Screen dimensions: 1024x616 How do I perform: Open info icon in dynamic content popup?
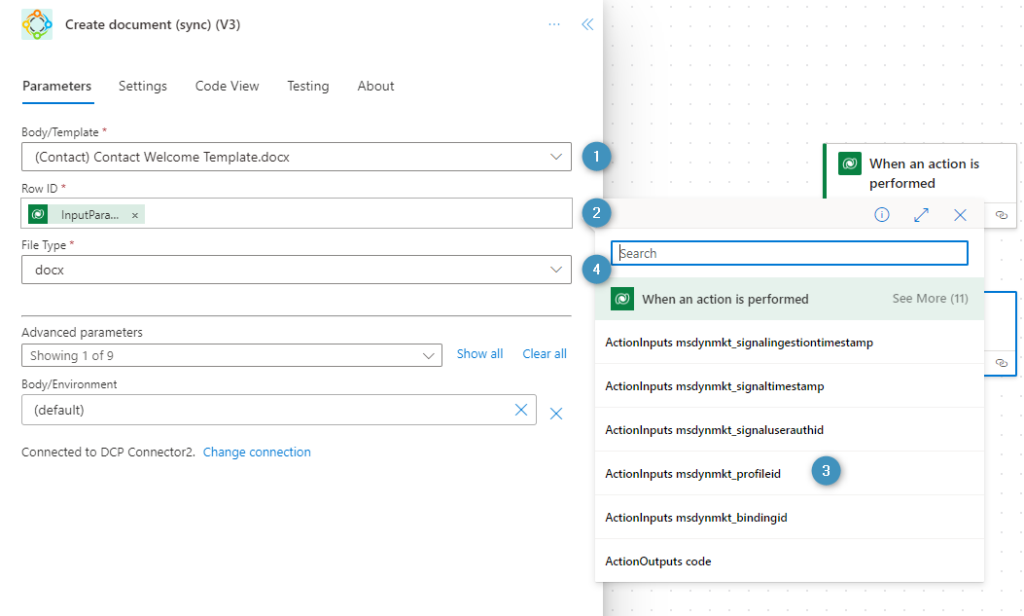[x=882, y=214]
